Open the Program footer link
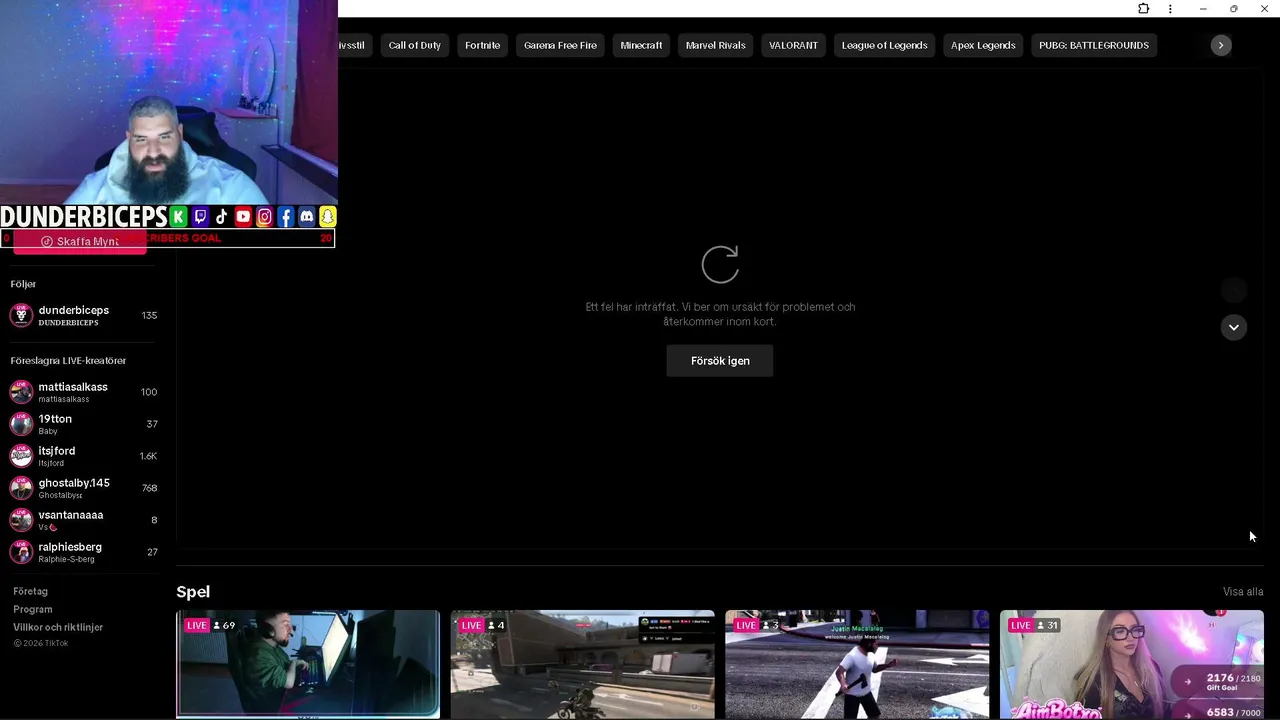This screenshot has height=720, width=1280. click(32, 609)
